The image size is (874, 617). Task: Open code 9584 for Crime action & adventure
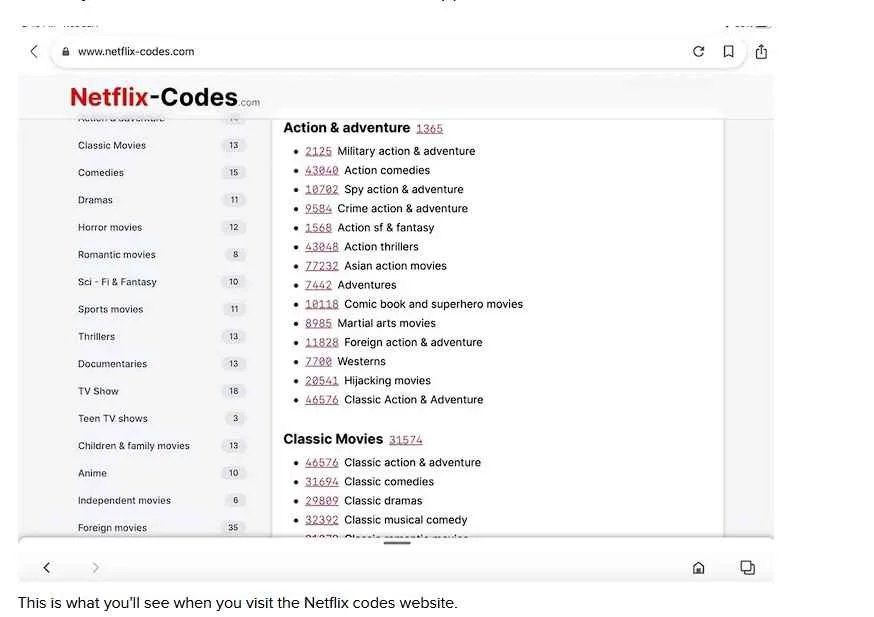click(x=318, y=208)
